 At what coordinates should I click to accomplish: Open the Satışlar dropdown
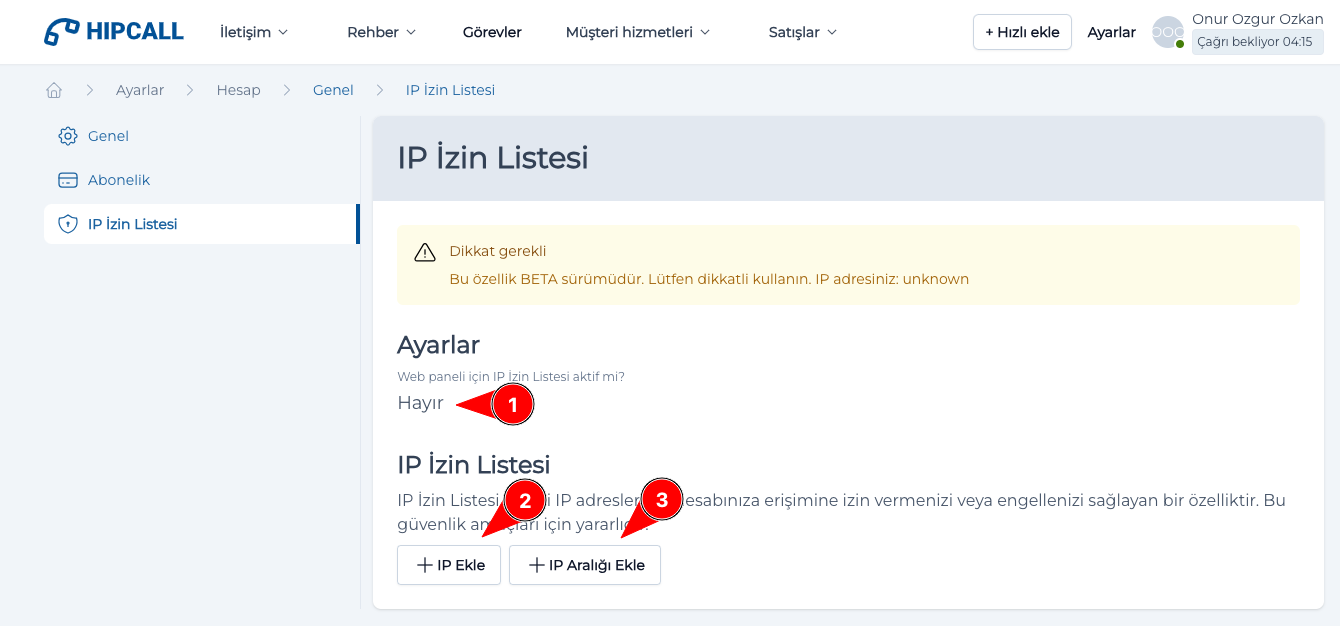pos(801,31)
